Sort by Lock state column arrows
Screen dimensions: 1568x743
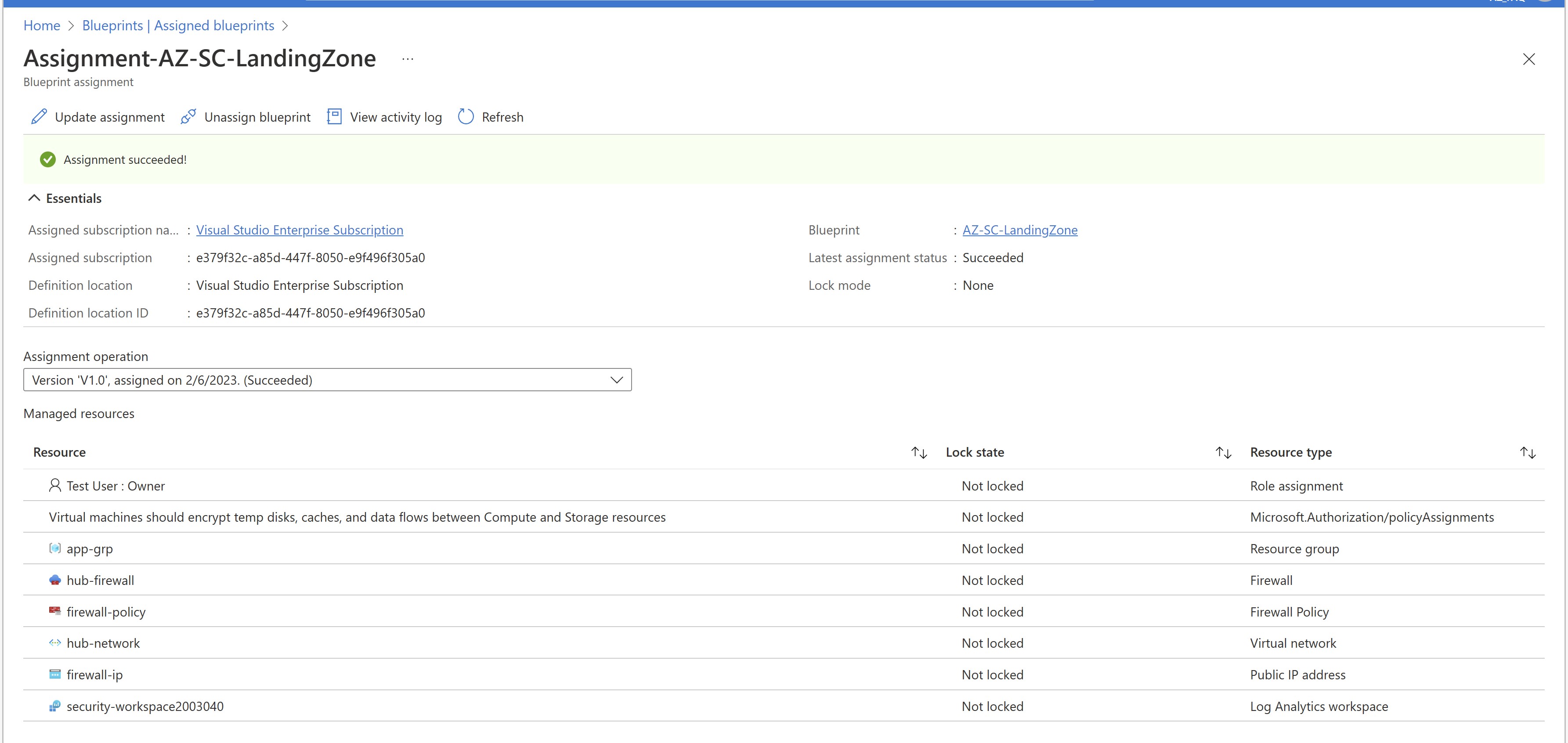1224,452
